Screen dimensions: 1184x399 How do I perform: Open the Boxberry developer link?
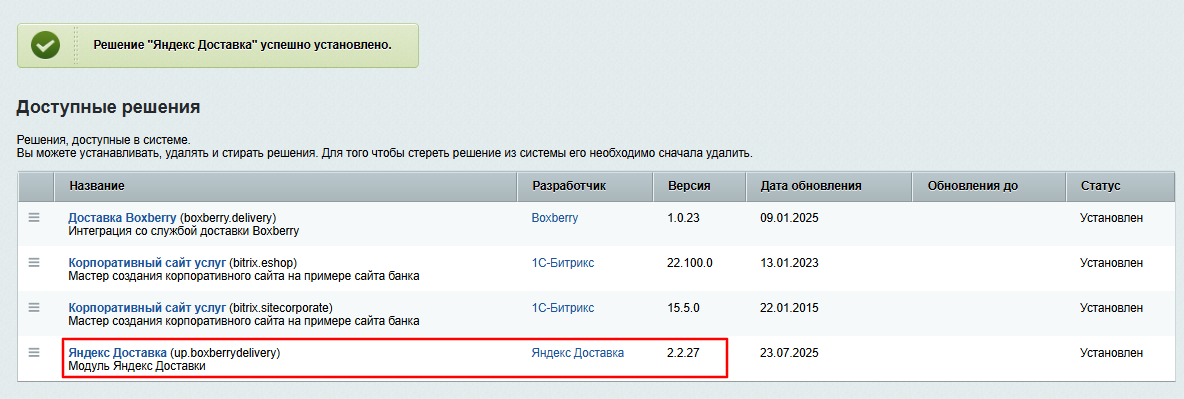555,218
